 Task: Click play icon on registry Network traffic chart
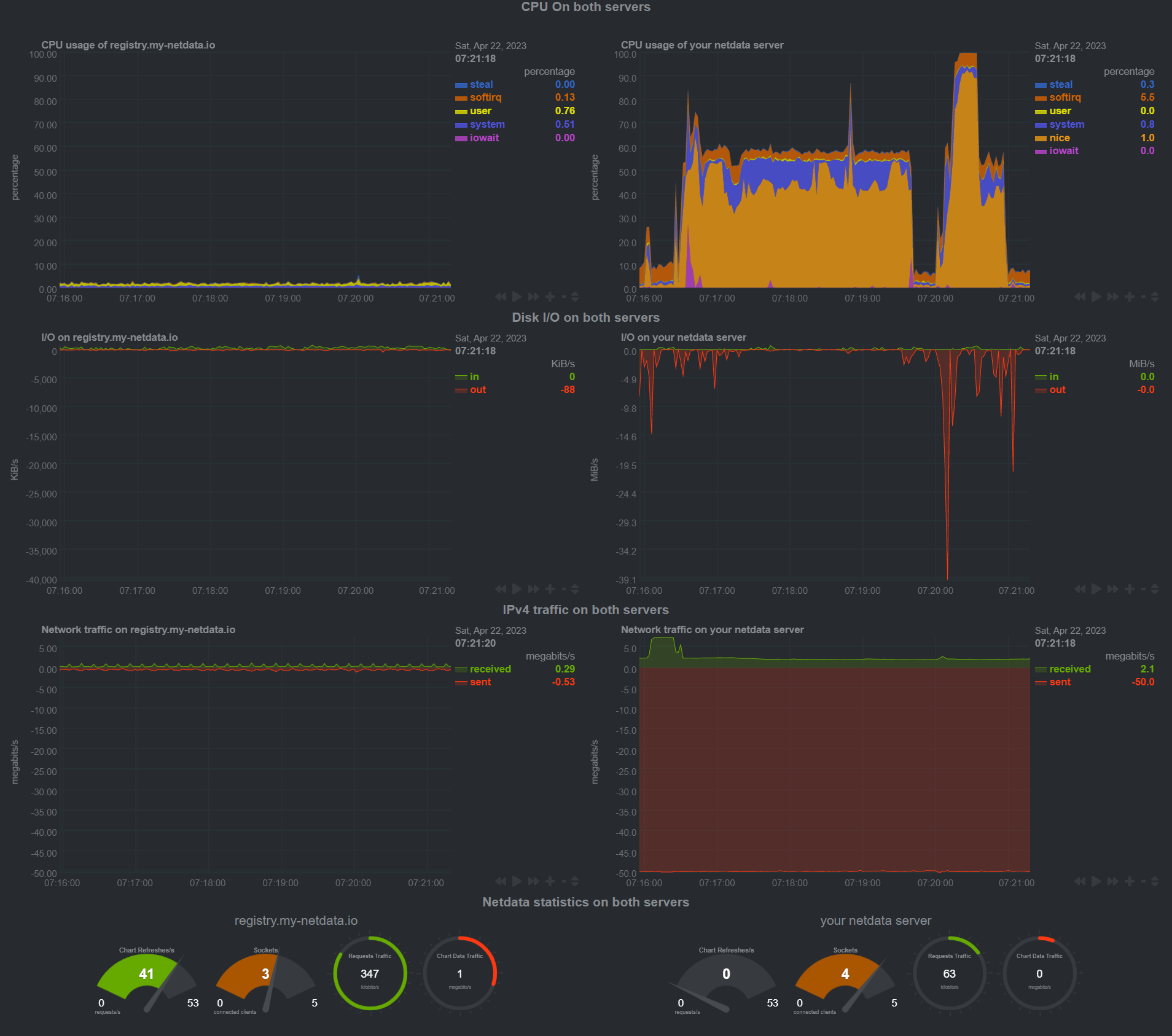(517, 881)
